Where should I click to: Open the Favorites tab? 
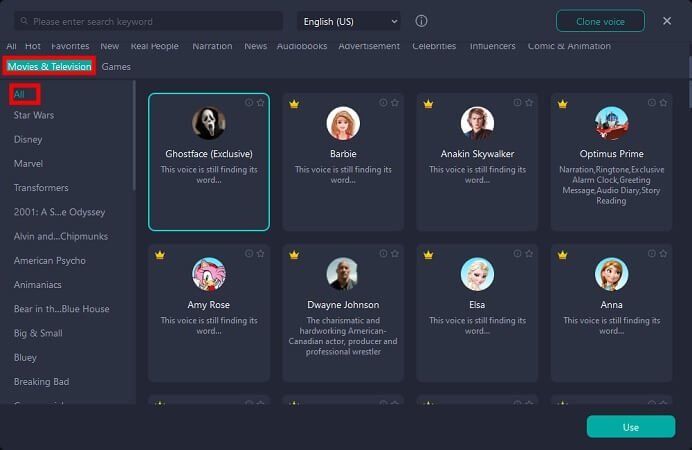(x=70, y=46)
